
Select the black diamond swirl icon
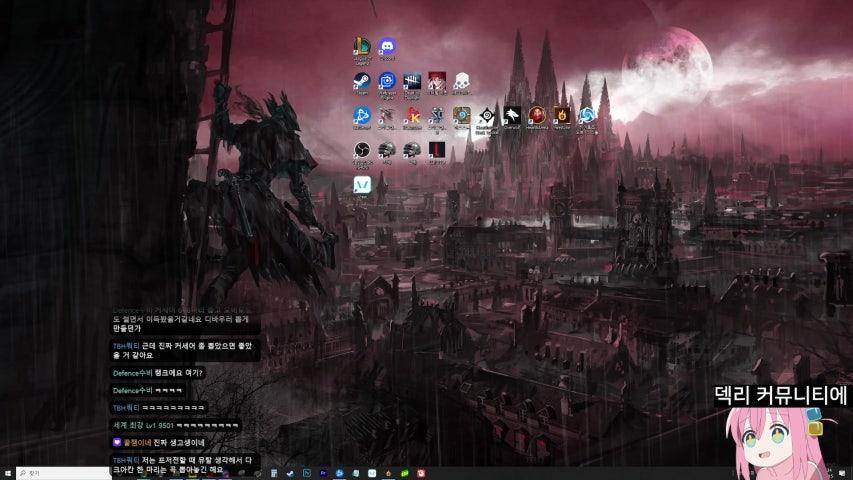tap(487, 115)
